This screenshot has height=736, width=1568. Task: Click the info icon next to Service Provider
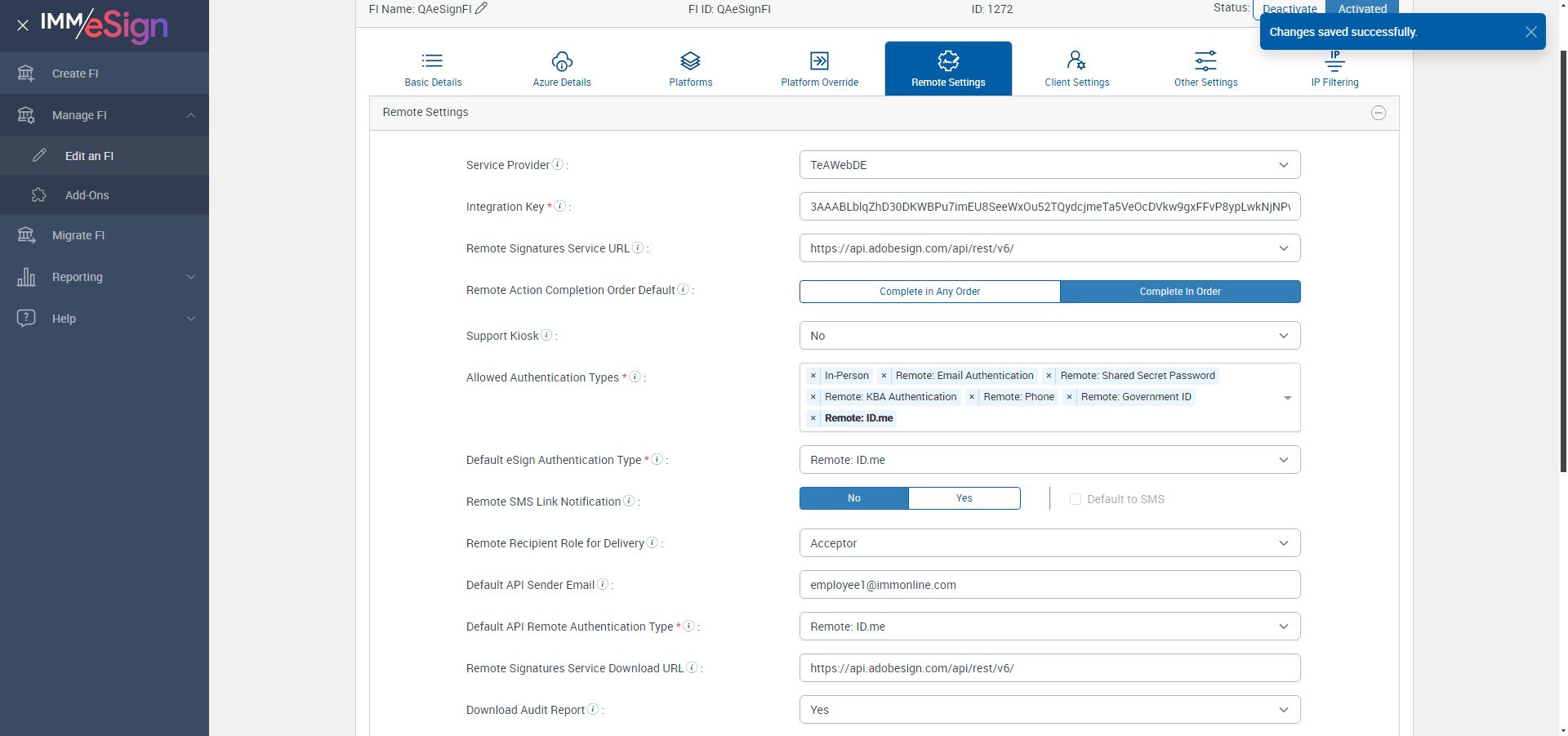[x=558, y=164]
